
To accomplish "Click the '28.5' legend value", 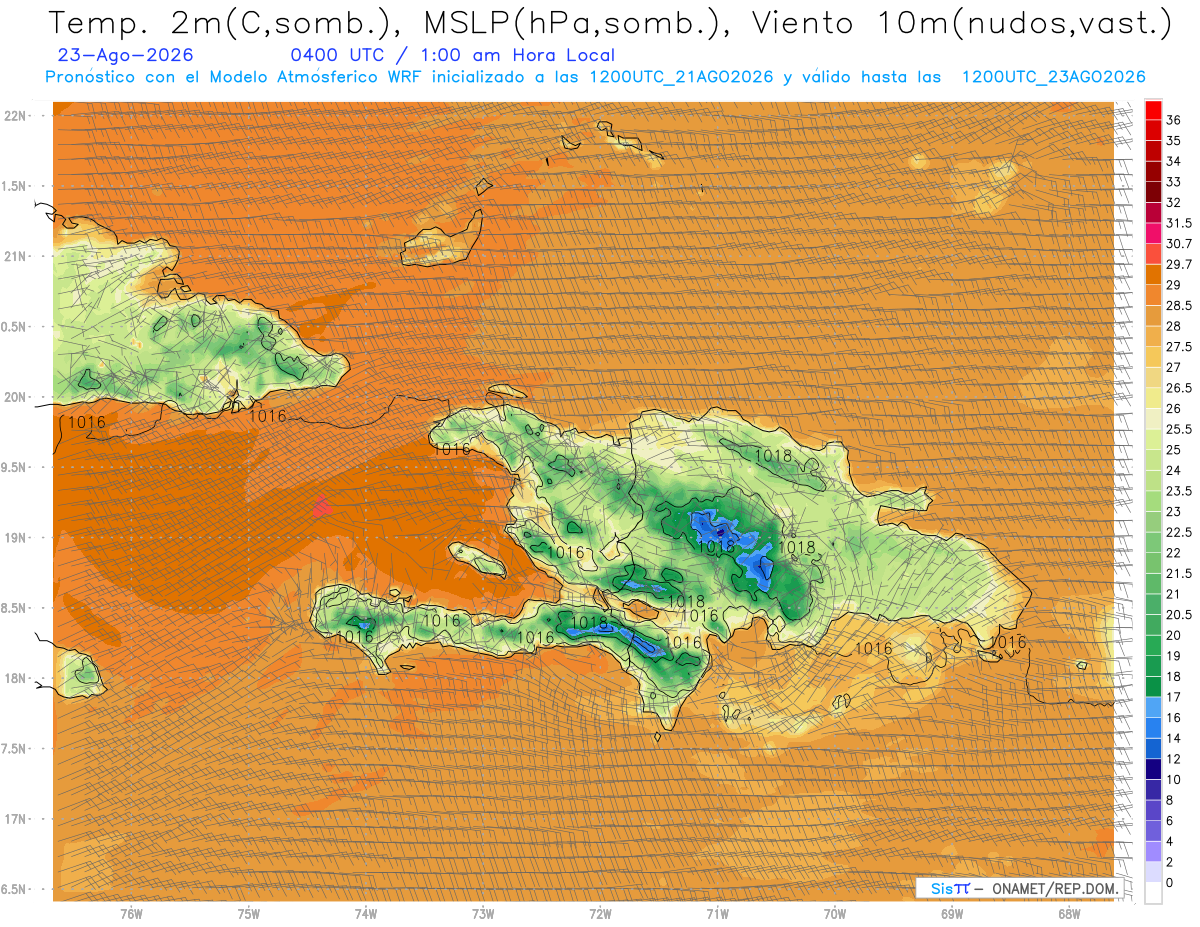I will coord(1179,306).
